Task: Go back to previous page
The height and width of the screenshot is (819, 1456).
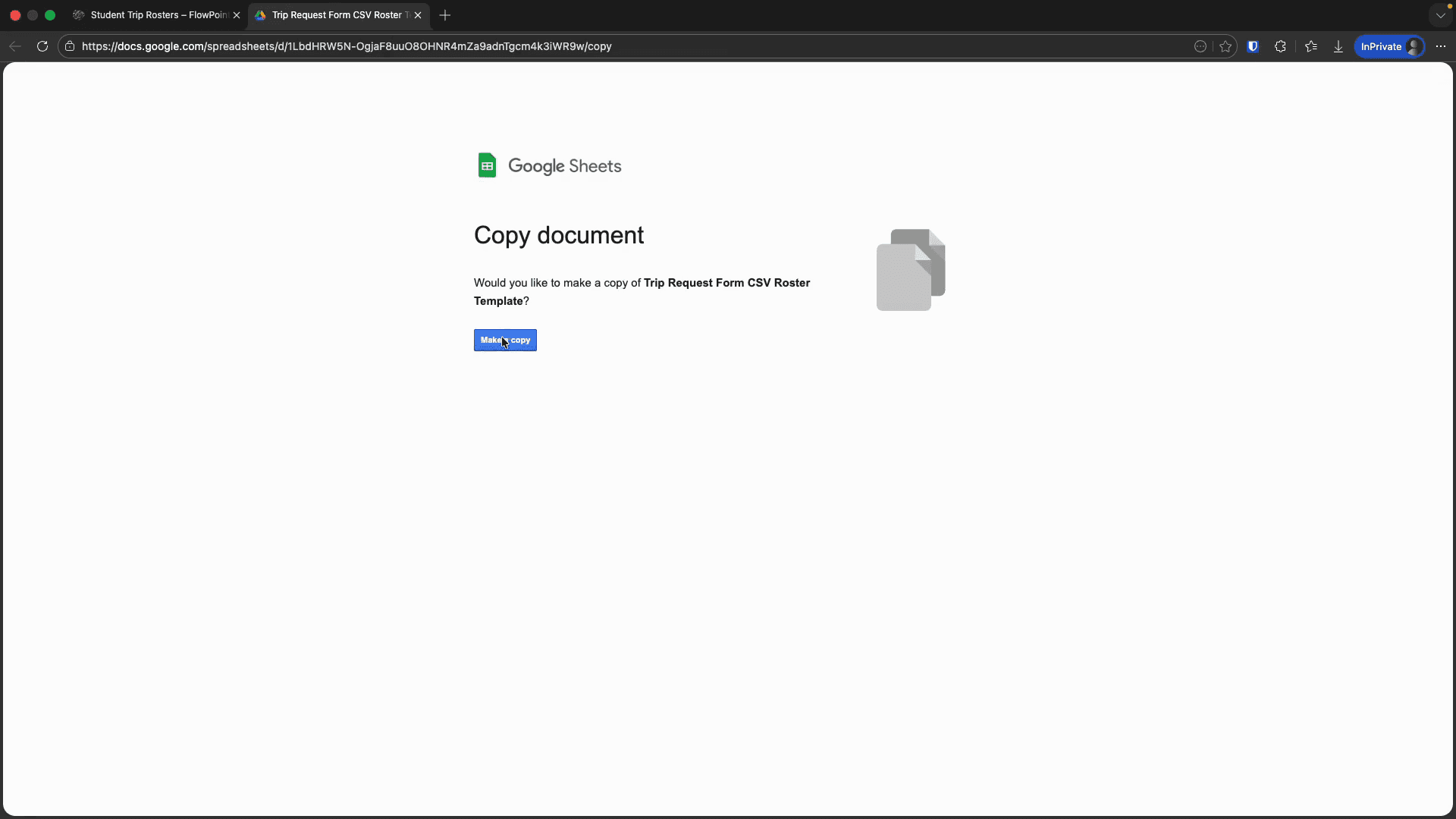Action: (x=15, y=46)
